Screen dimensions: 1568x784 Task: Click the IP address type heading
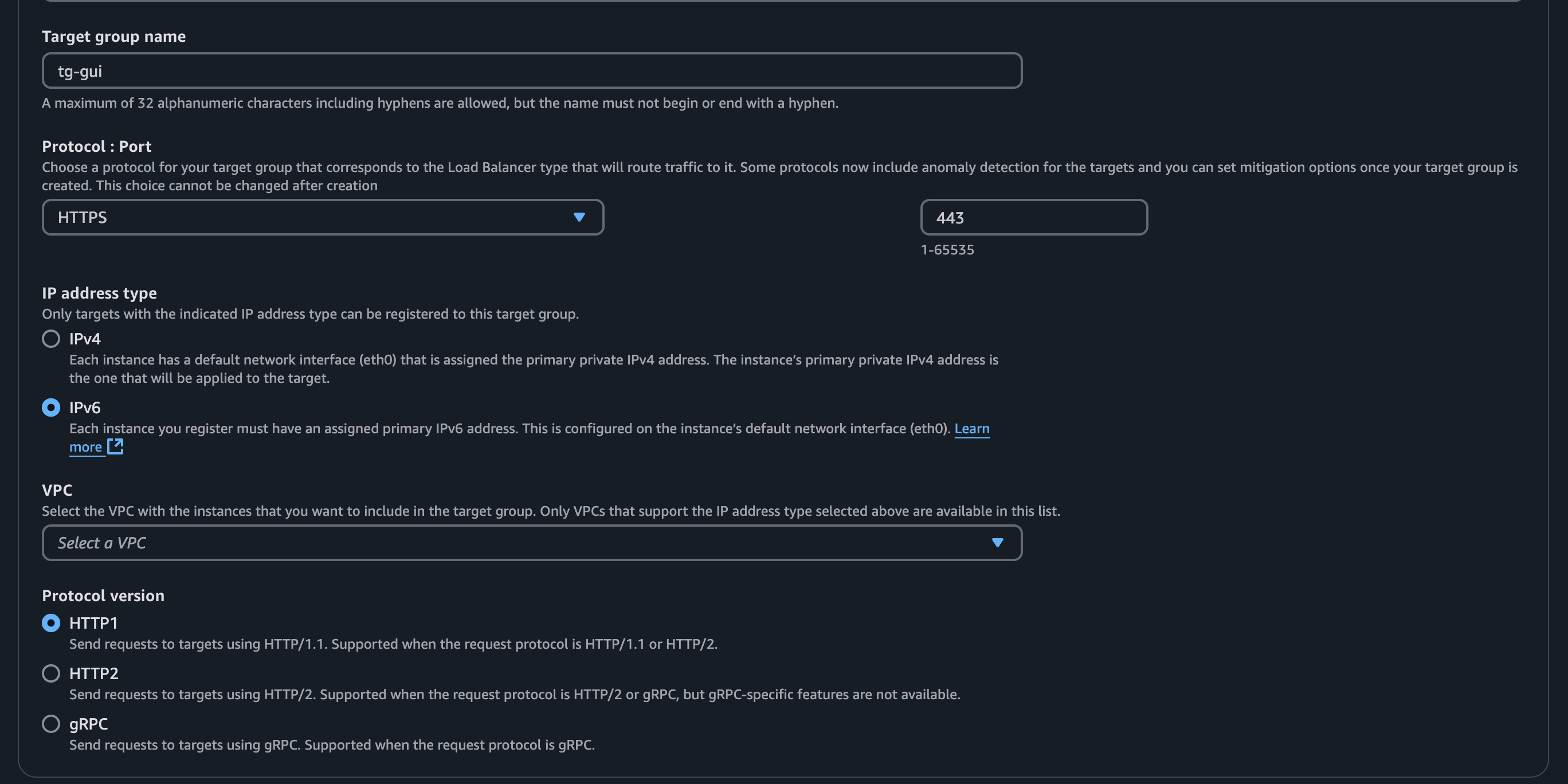point(99,293)
